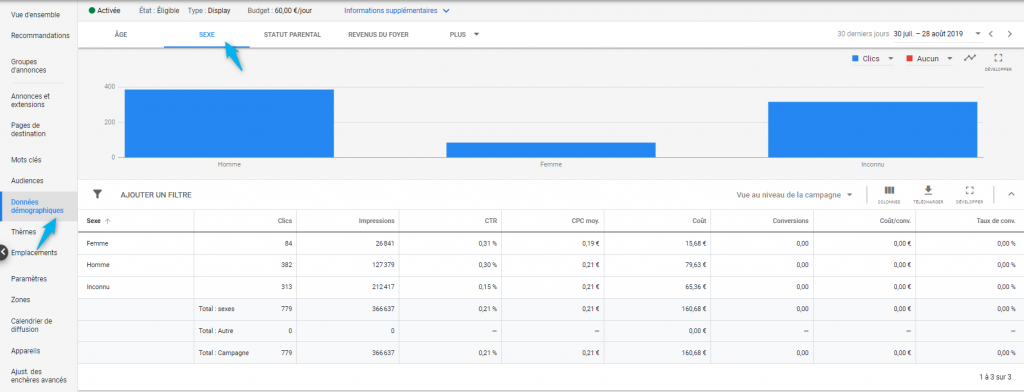This screenshot has height=392, width=1024.
Task: Open the Clics metric dropdown
Action: tap(872, 59)
